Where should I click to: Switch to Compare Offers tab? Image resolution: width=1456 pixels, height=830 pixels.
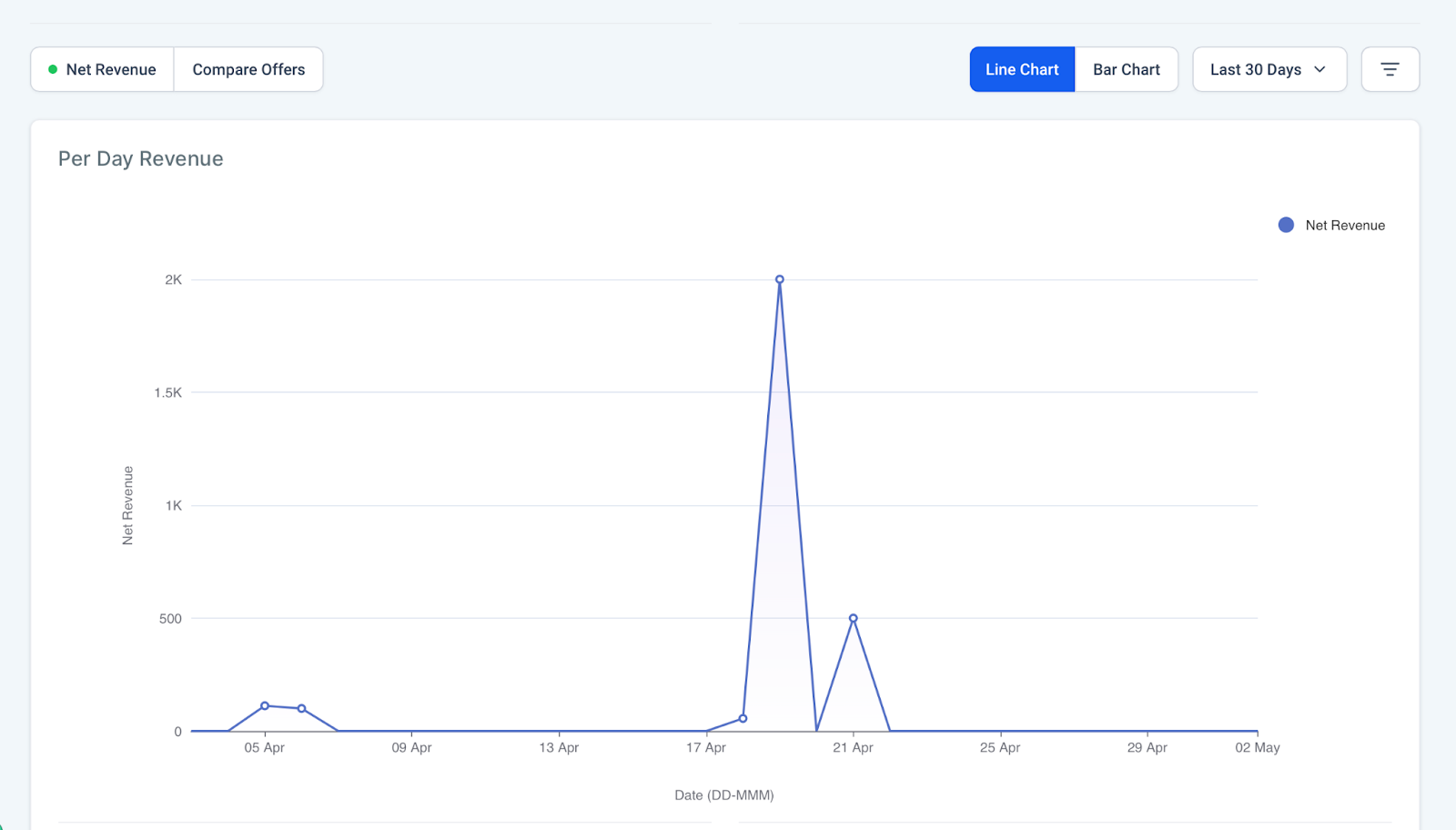(x=248, y=69)
